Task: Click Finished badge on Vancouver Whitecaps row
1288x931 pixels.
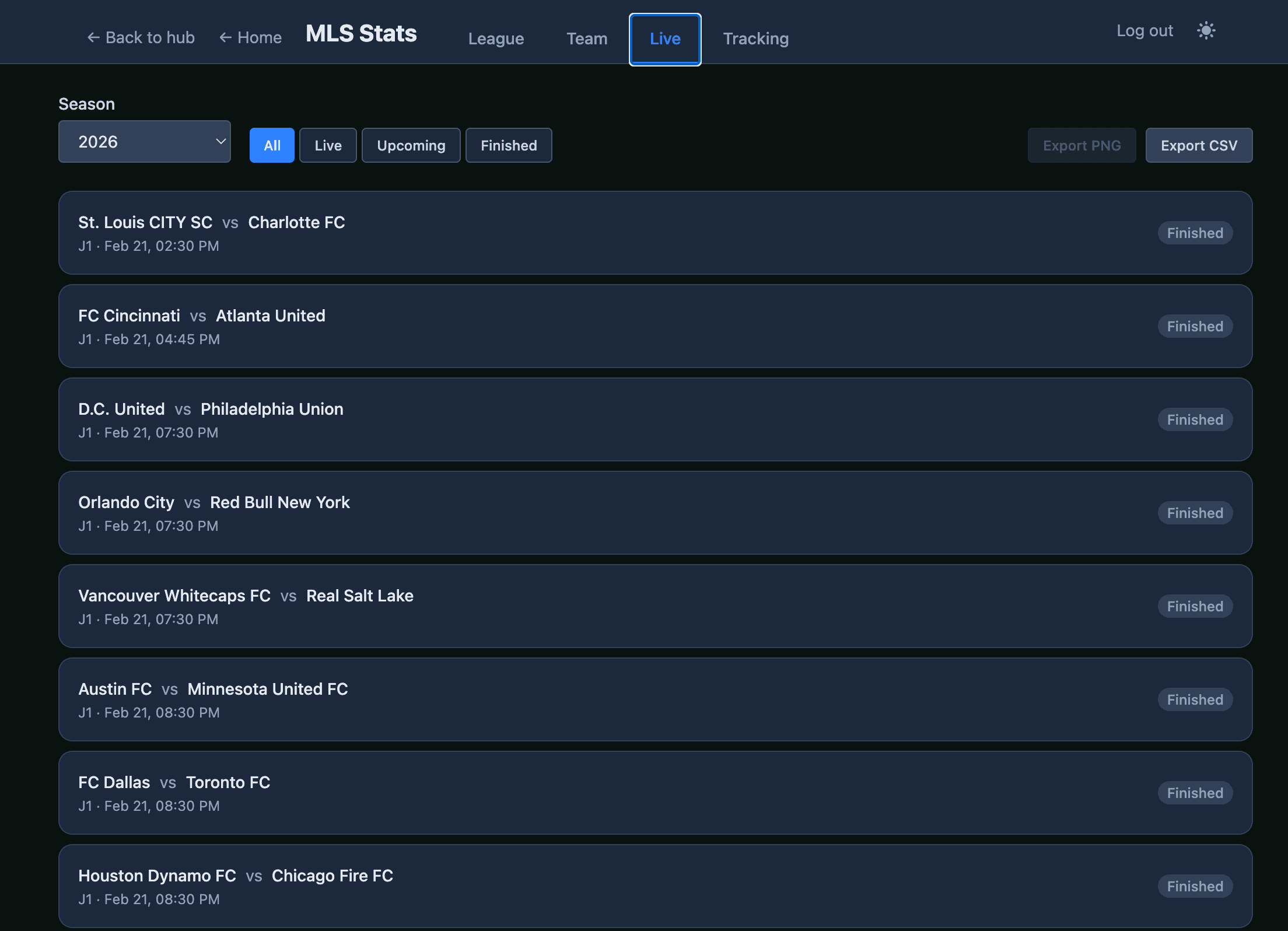Action: tap(1195, 606)
